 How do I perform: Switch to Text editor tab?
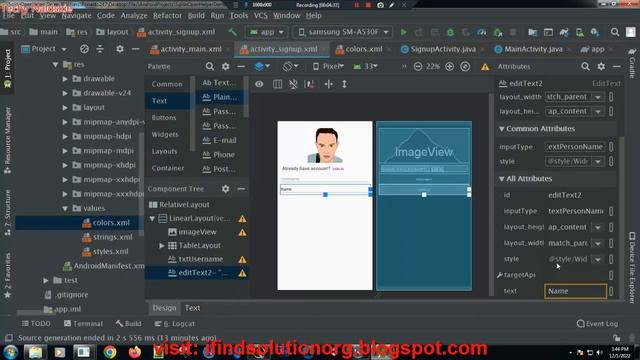coord(192,308)
